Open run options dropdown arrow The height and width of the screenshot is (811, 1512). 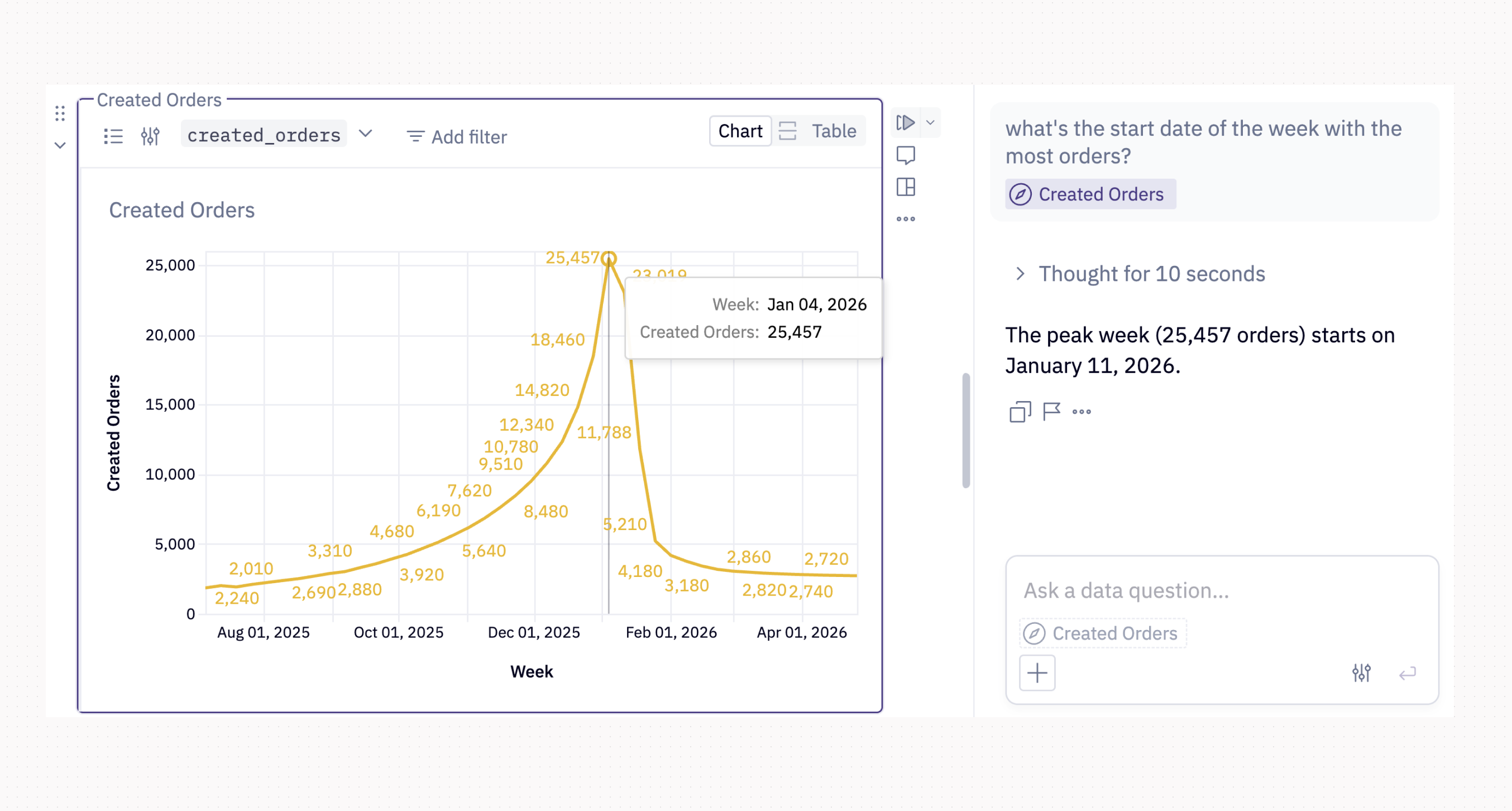pos(930,123)
